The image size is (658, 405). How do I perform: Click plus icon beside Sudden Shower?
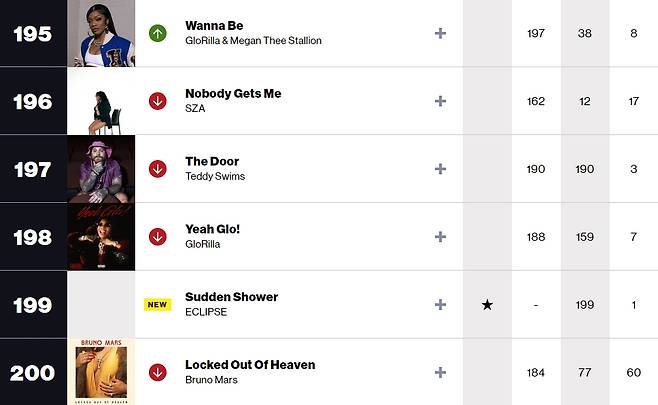coord(440,304)
